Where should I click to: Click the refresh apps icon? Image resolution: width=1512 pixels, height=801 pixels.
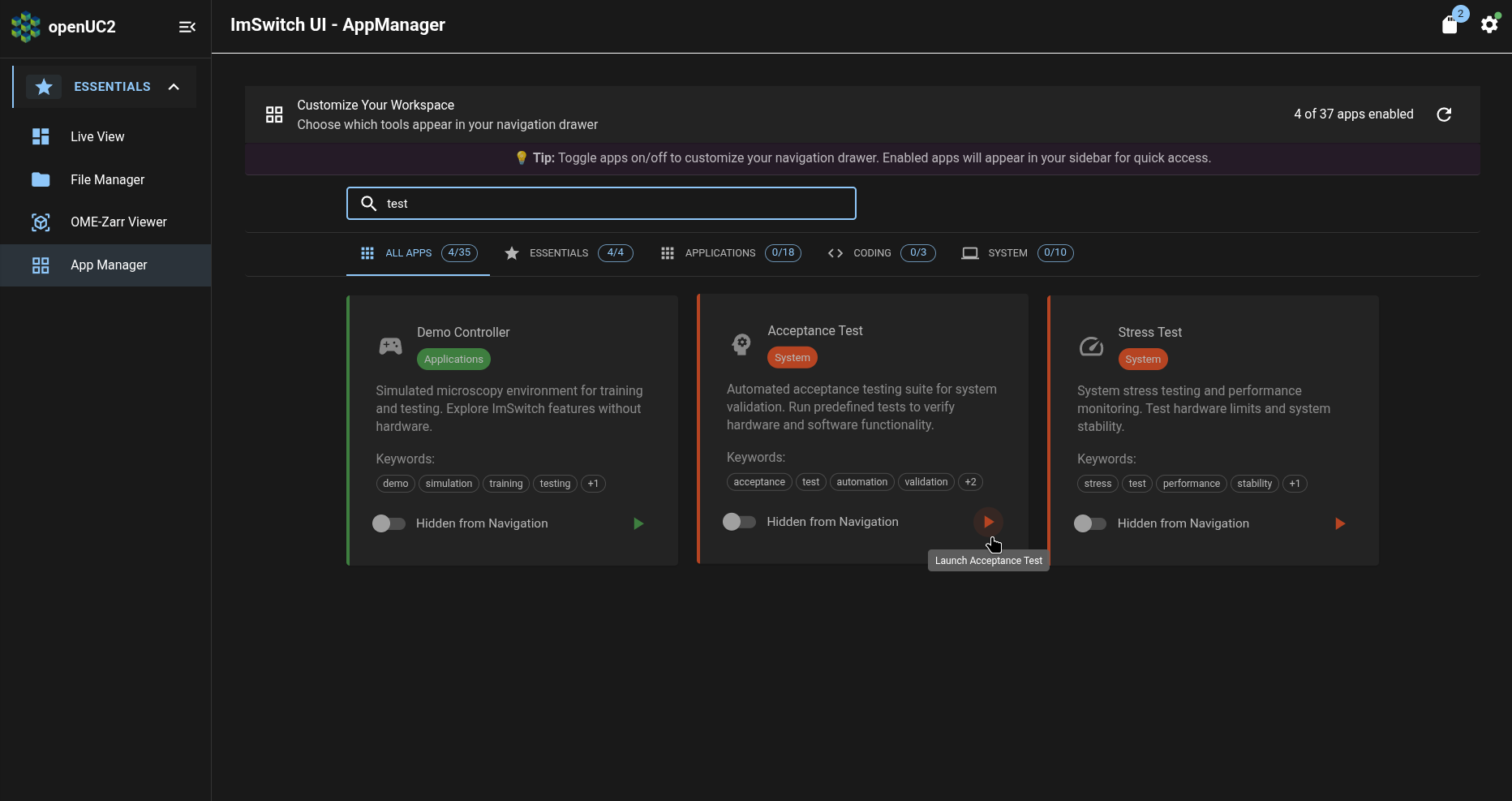pyautogui.click(x=1445, y=114)
